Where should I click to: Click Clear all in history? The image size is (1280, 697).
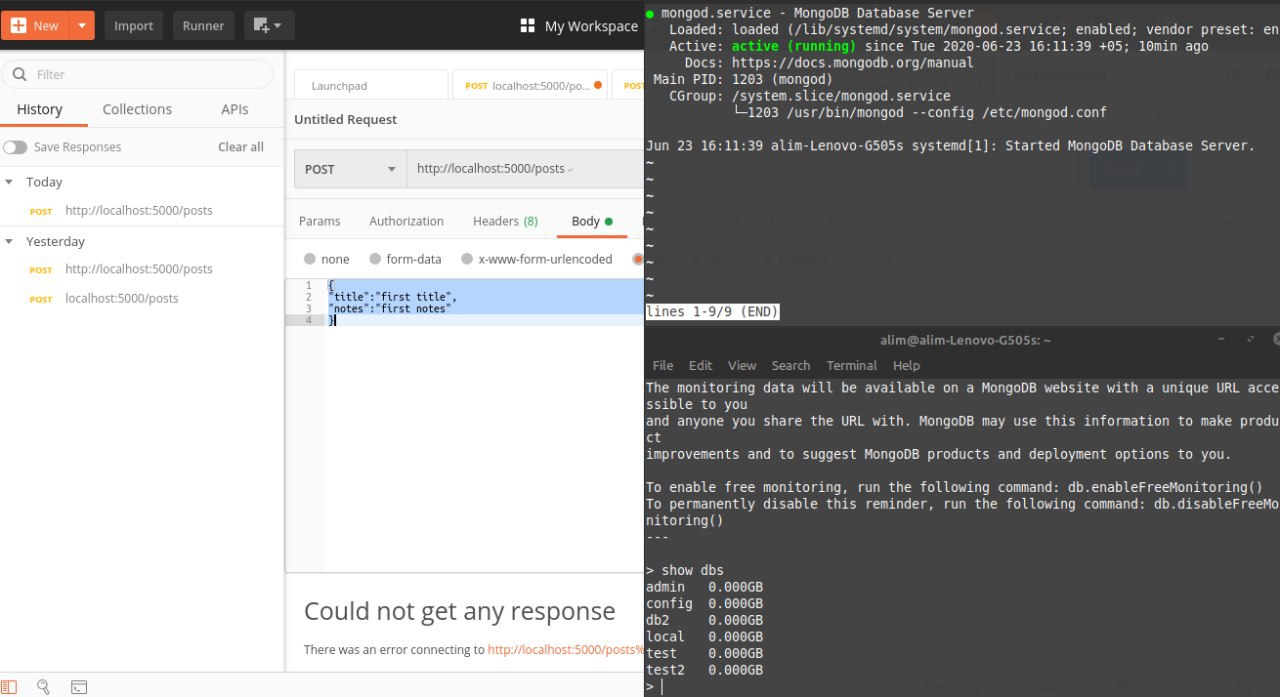pyautogui.click(x=241, y=147)
